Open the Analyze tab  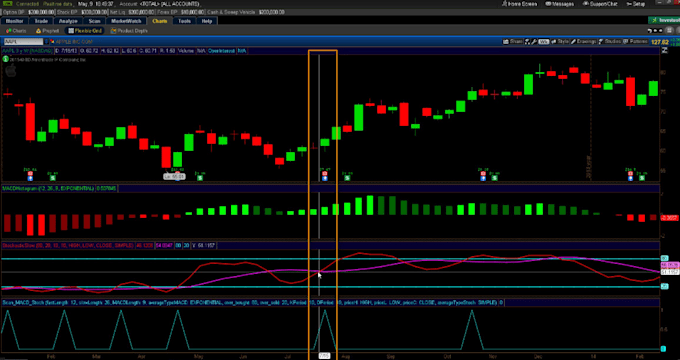click(68, 21)
